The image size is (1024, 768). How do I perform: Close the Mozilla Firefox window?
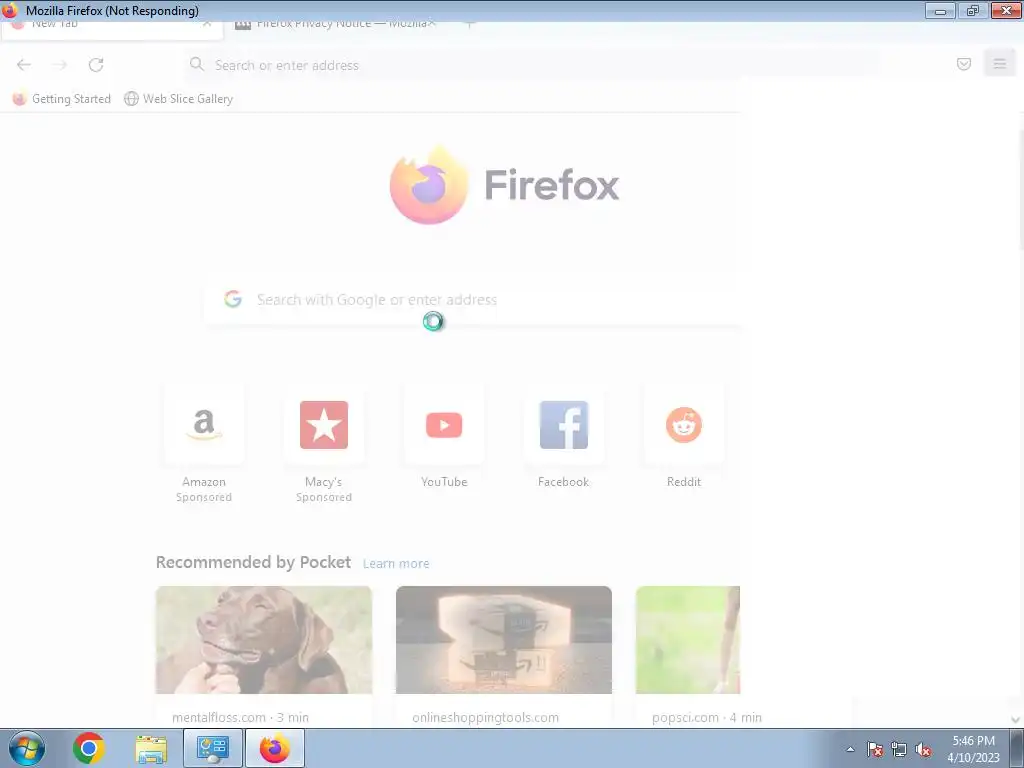pyautogui.click(x=1006, y=10)
